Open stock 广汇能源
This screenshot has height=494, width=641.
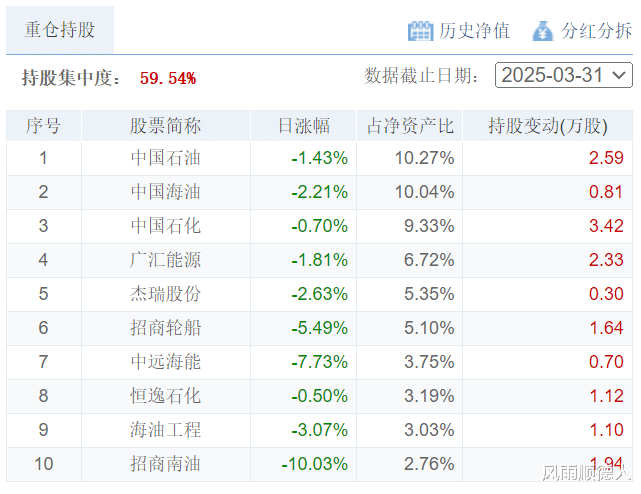(166, 260)
